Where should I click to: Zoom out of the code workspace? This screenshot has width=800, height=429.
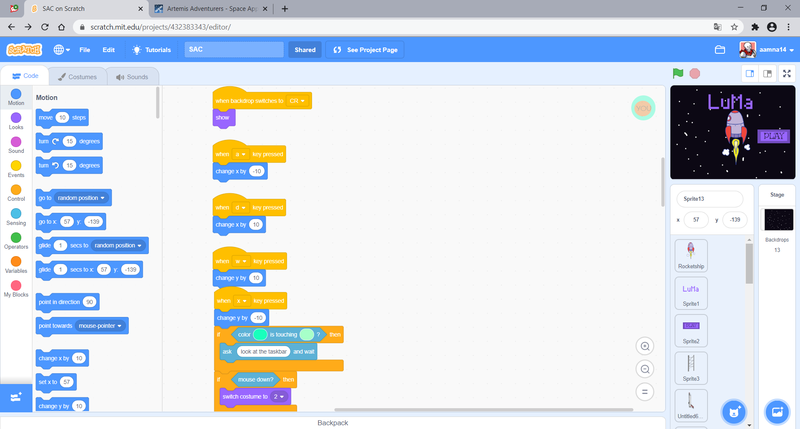[x=645, y=369]
